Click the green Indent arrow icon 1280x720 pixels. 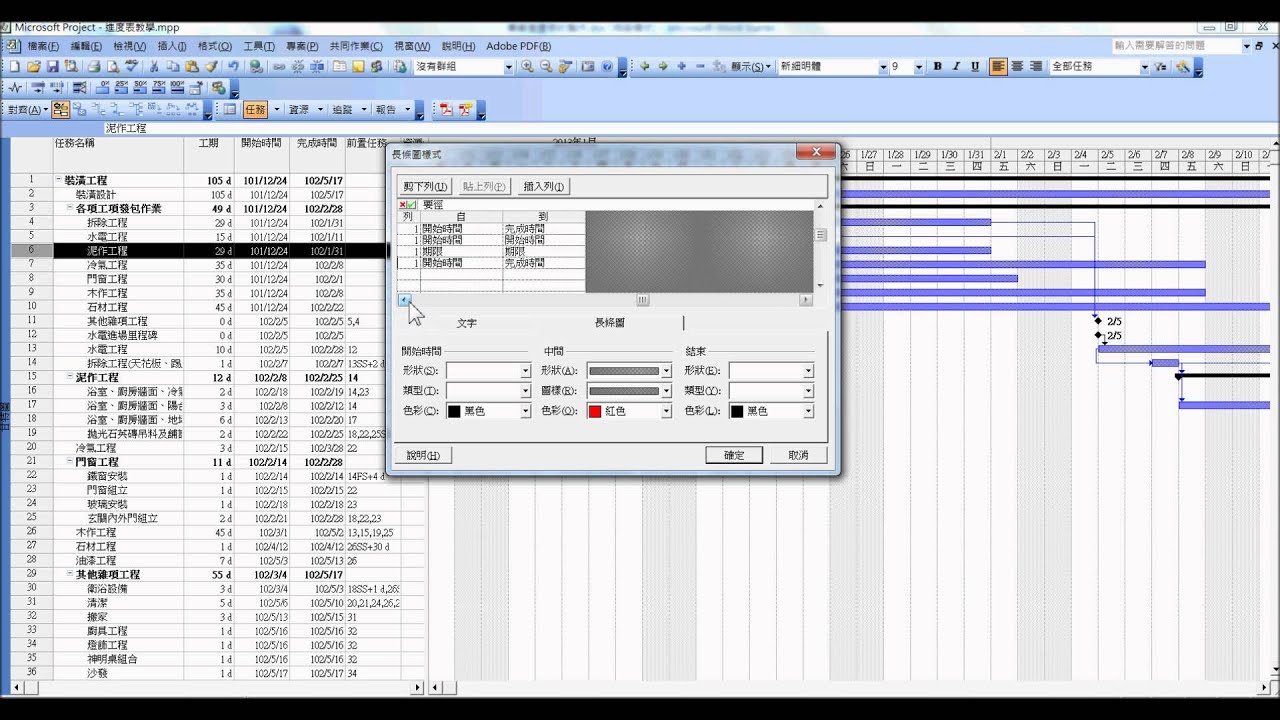pyautogui.click(x=663, y=66)
